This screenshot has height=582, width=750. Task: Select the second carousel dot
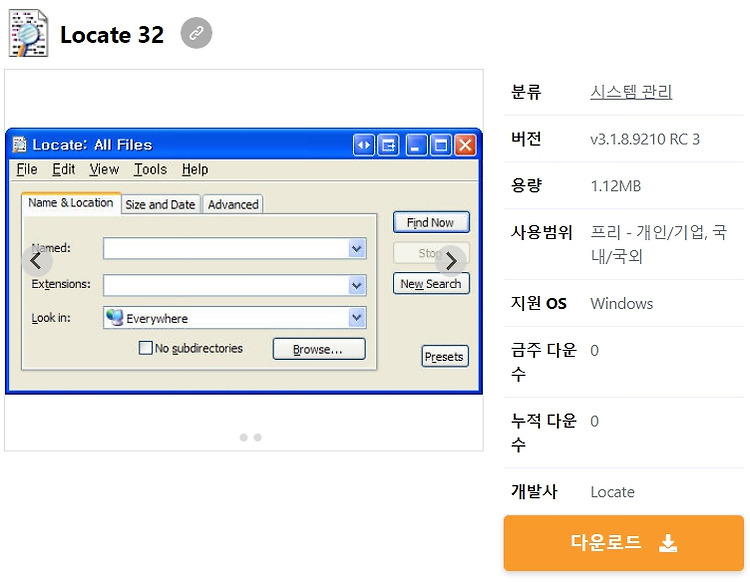[x=257, y=437]
